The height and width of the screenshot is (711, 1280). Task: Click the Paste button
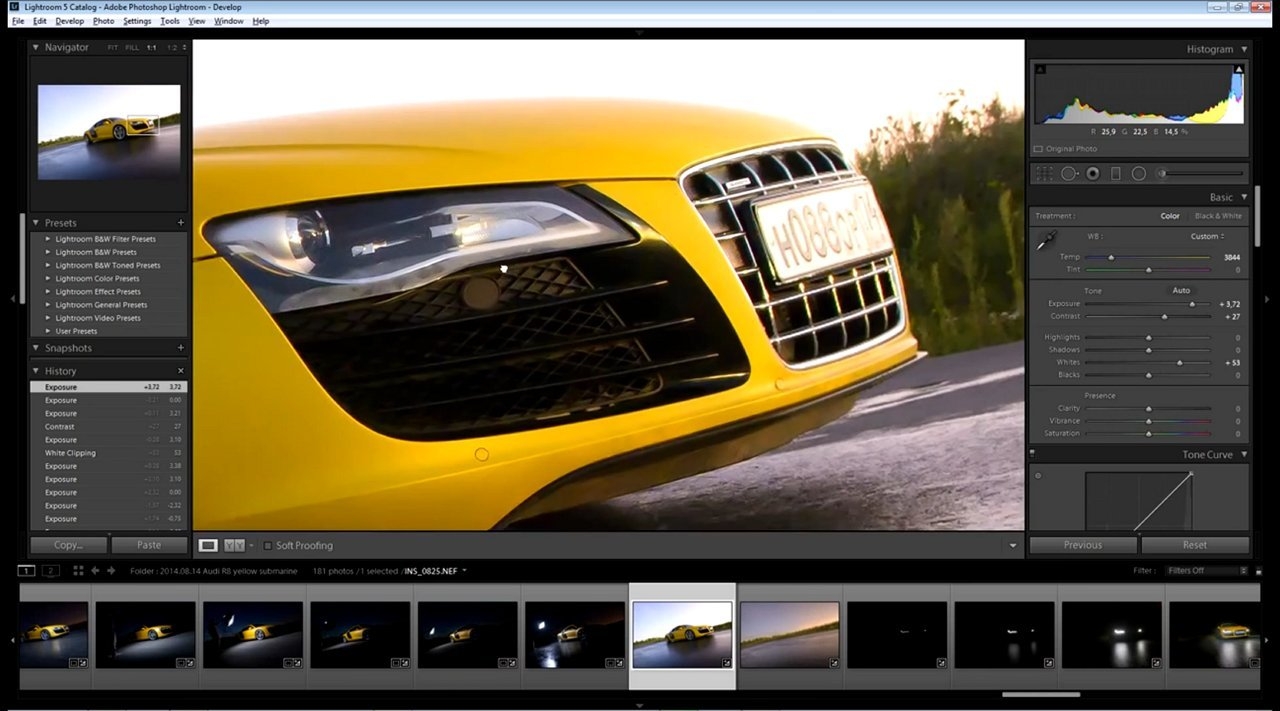click(149, 545)
